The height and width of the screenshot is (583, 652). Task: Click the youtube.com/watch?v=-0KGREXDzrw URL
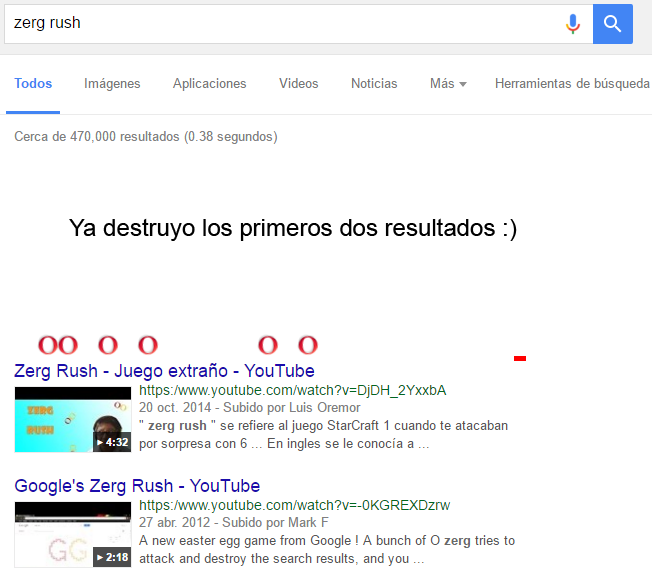(294, 505)
